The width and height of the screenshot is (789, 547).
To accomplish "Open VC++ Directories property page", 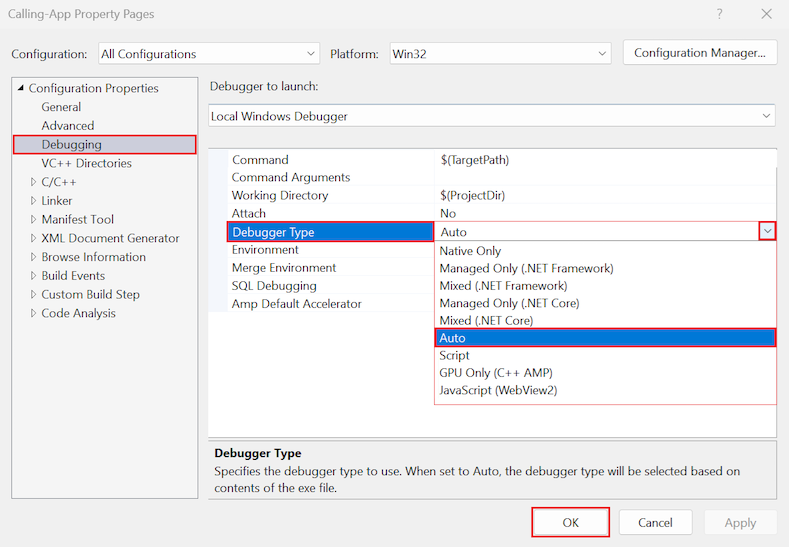I will [86, 163].
